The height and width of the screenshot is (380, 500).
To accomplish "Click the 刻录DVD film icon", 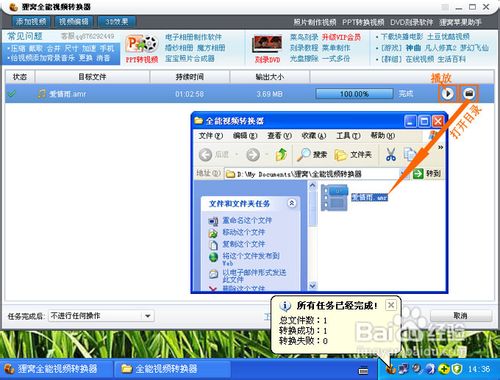I will coord(268,45).
